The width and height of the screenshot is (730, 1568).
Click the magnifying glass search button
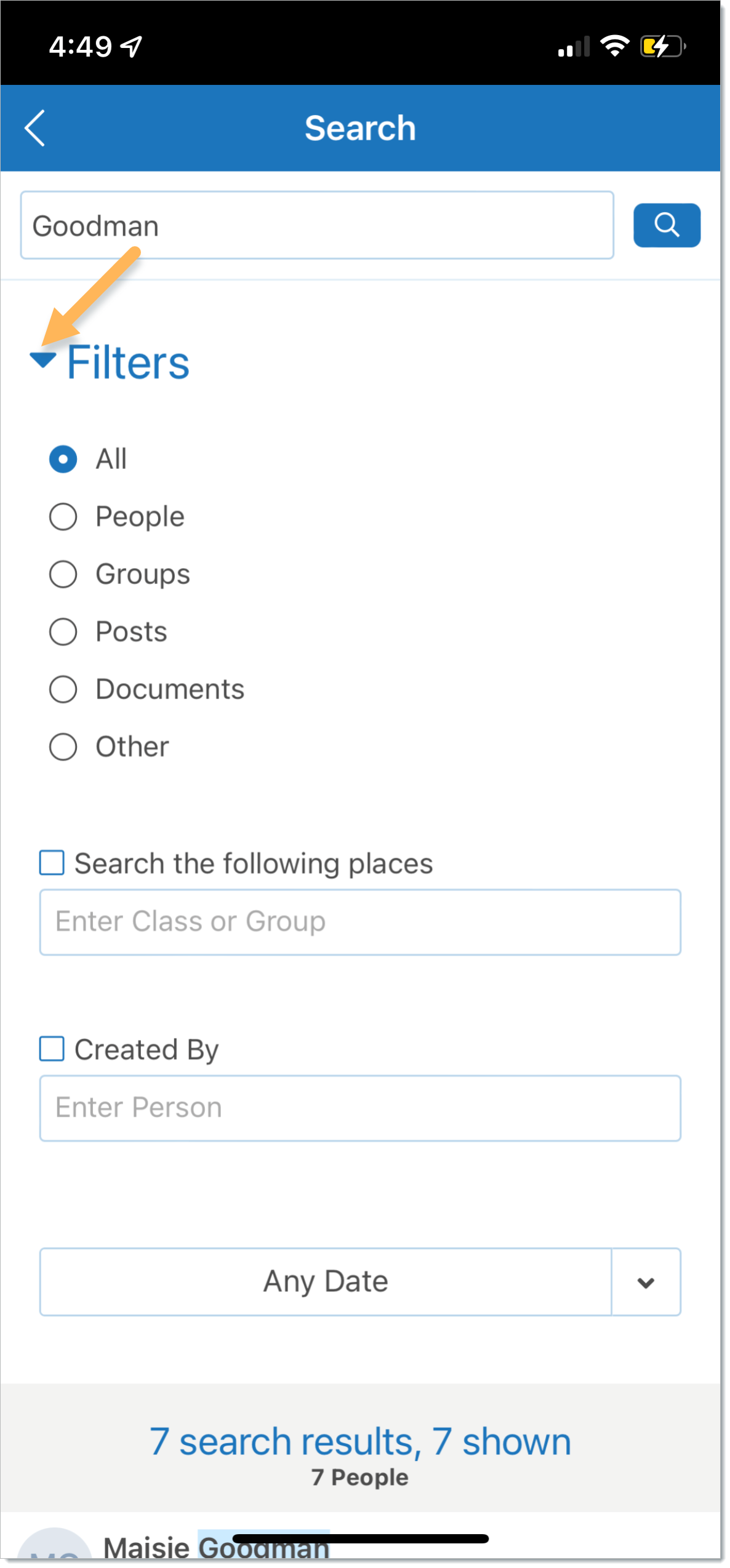tap(667, 225)
